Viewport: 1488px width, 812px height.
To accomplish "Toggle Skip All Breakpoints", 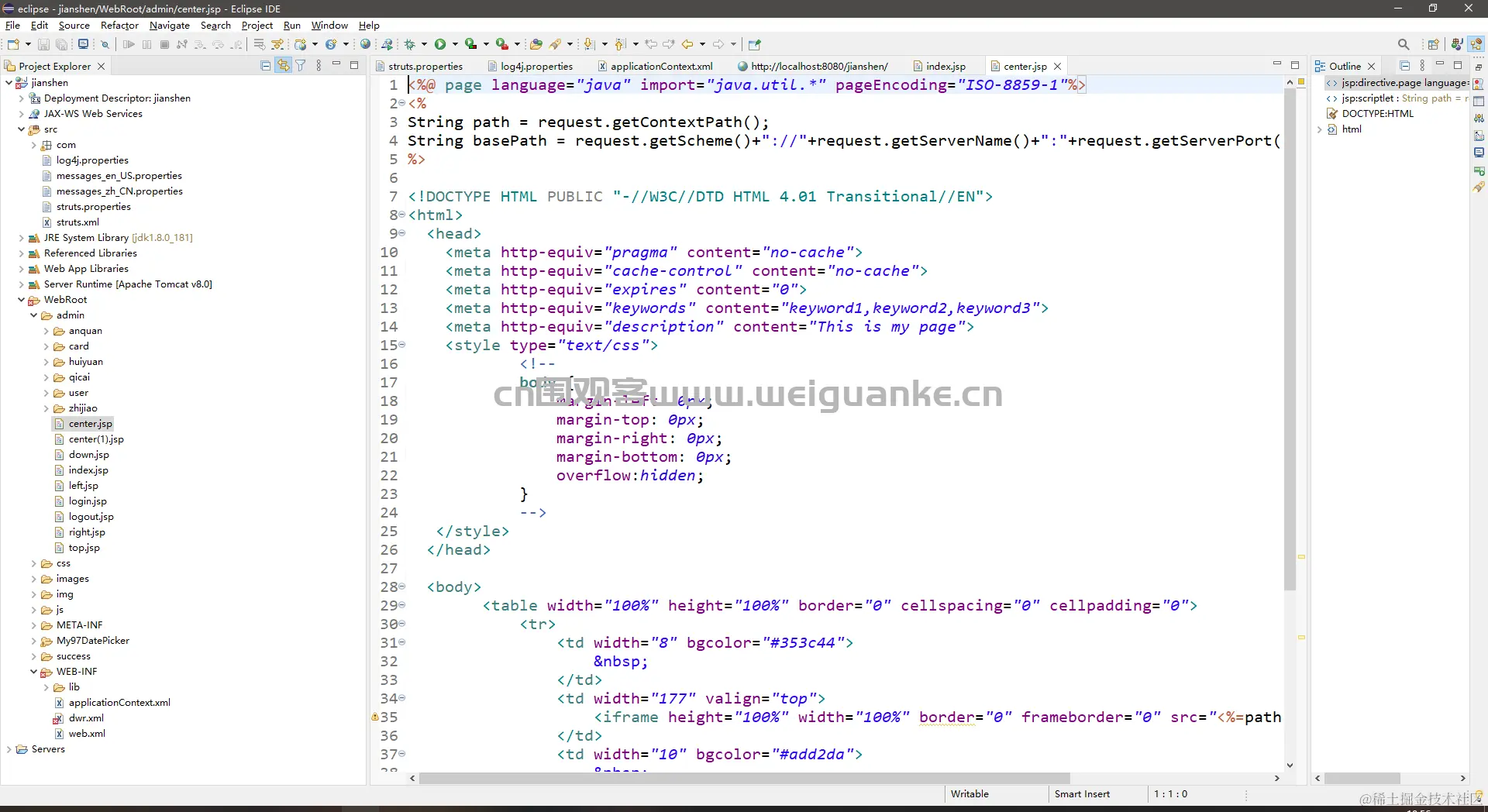I will coord(105,44).
